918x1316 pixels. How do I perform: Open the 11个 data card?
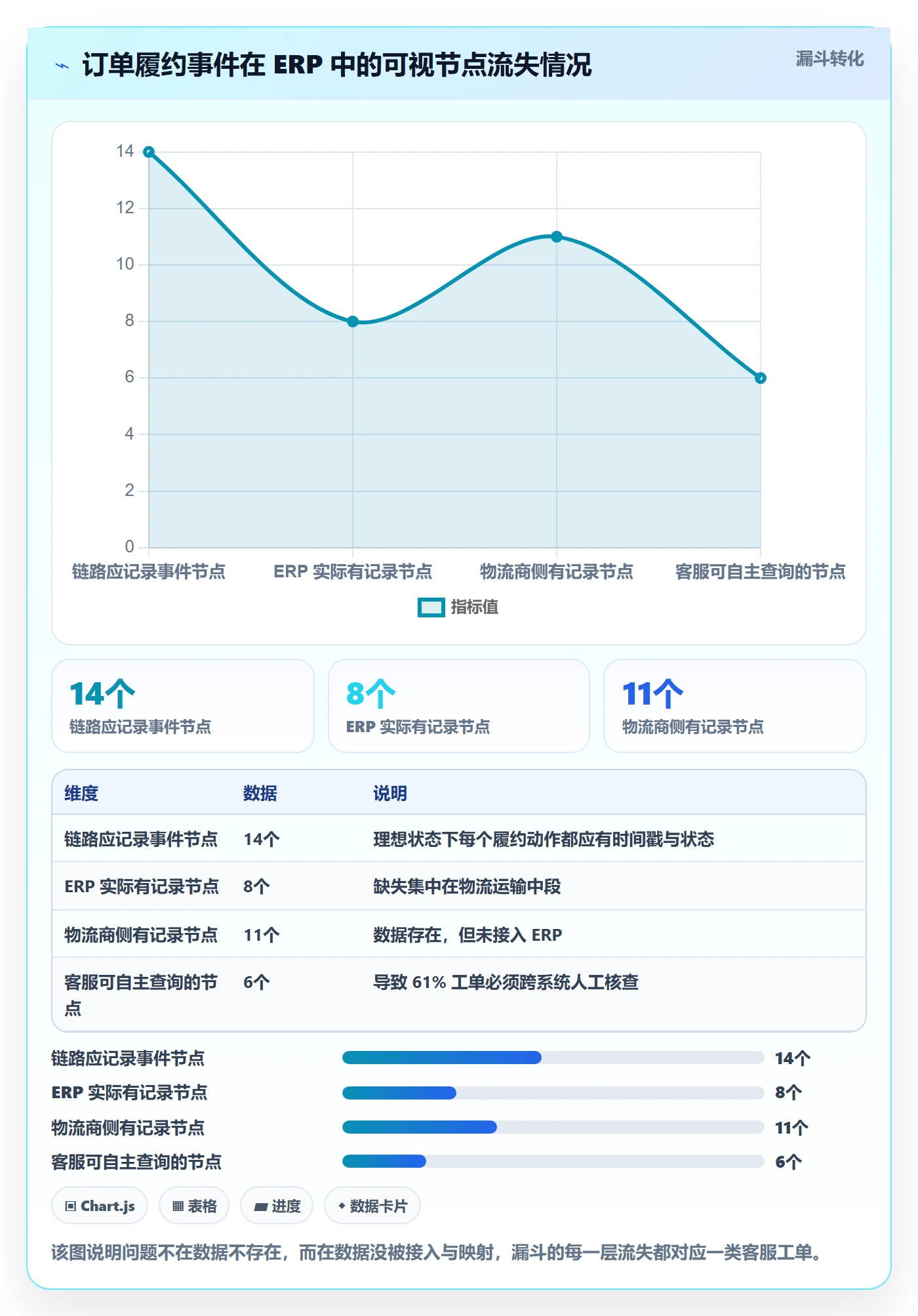pyautogui.click(x=735, y=706)
